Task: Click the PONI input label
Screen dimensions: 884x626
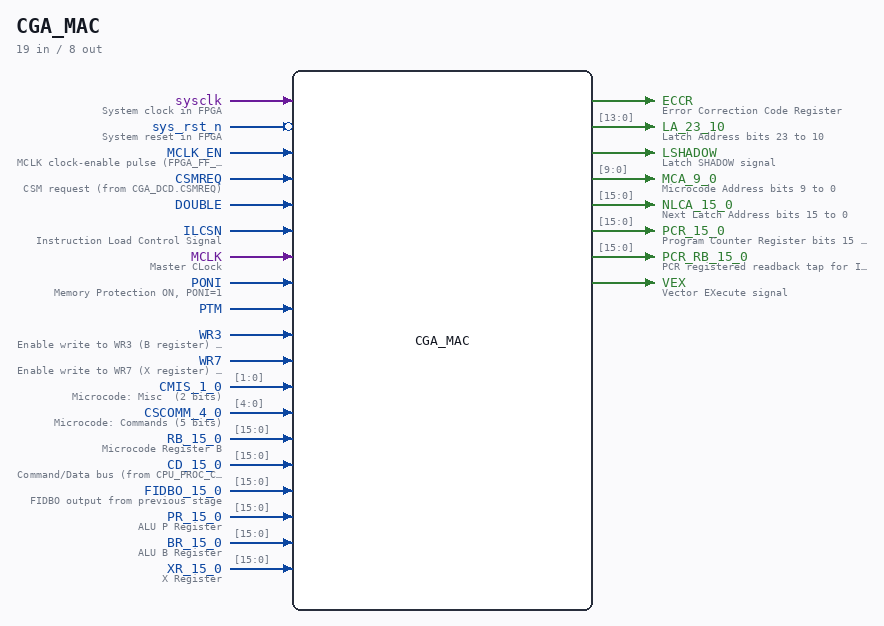Action: coord(206,283)
